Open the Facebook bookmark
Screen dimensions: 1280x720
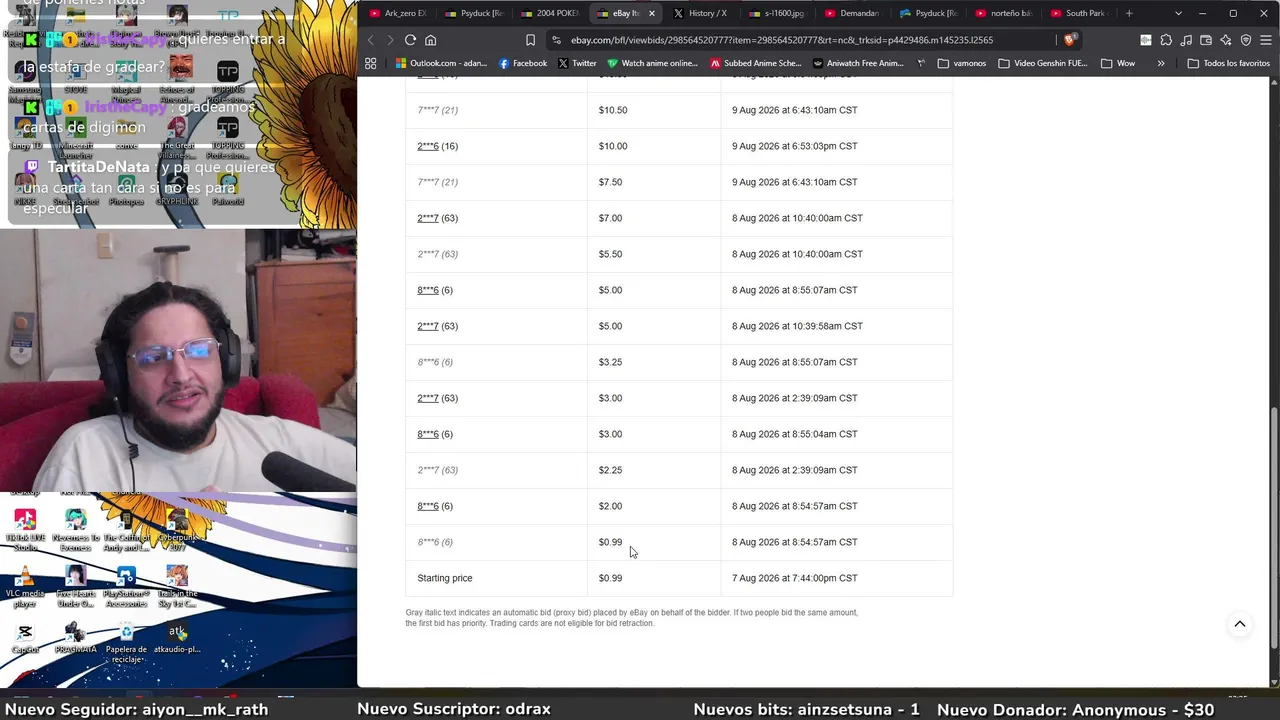[522, 63]
